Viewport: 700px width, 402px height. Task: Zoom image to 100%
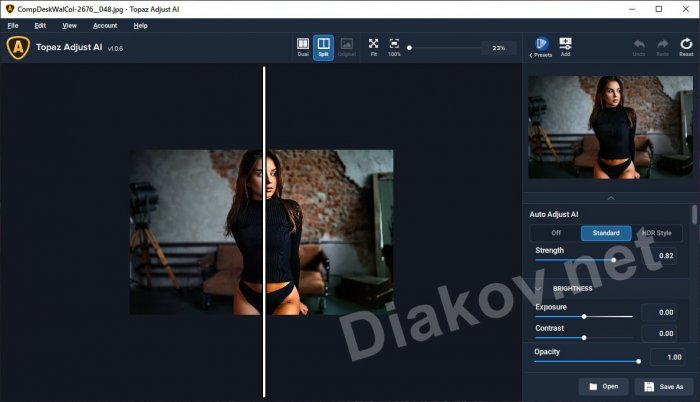pos(394,46)
